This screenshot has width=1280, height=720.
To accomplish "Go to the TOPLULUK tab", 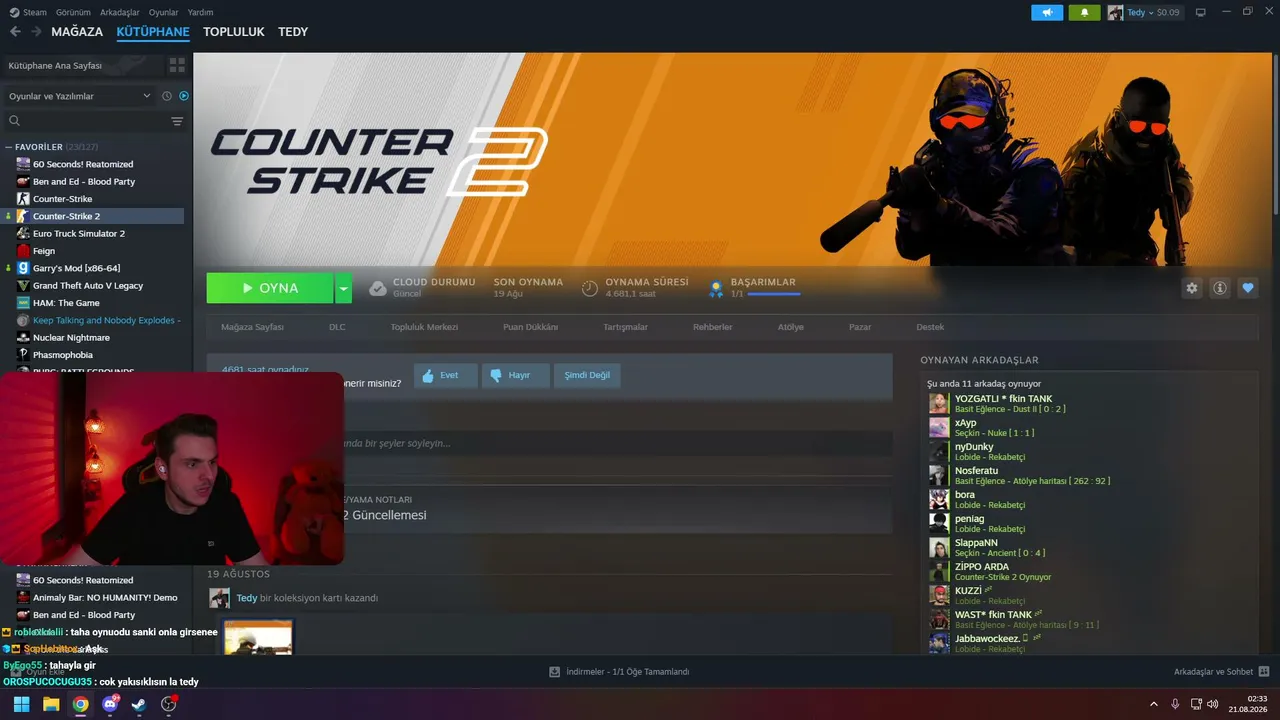I will click(x=234, y=32).
